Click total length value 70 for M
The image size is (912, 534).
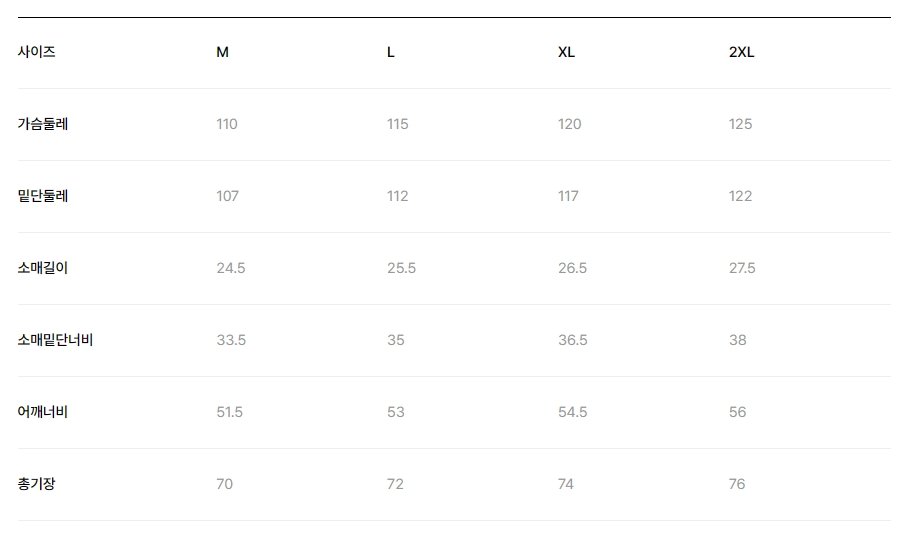pyautogui.click(x=225, y=484)
